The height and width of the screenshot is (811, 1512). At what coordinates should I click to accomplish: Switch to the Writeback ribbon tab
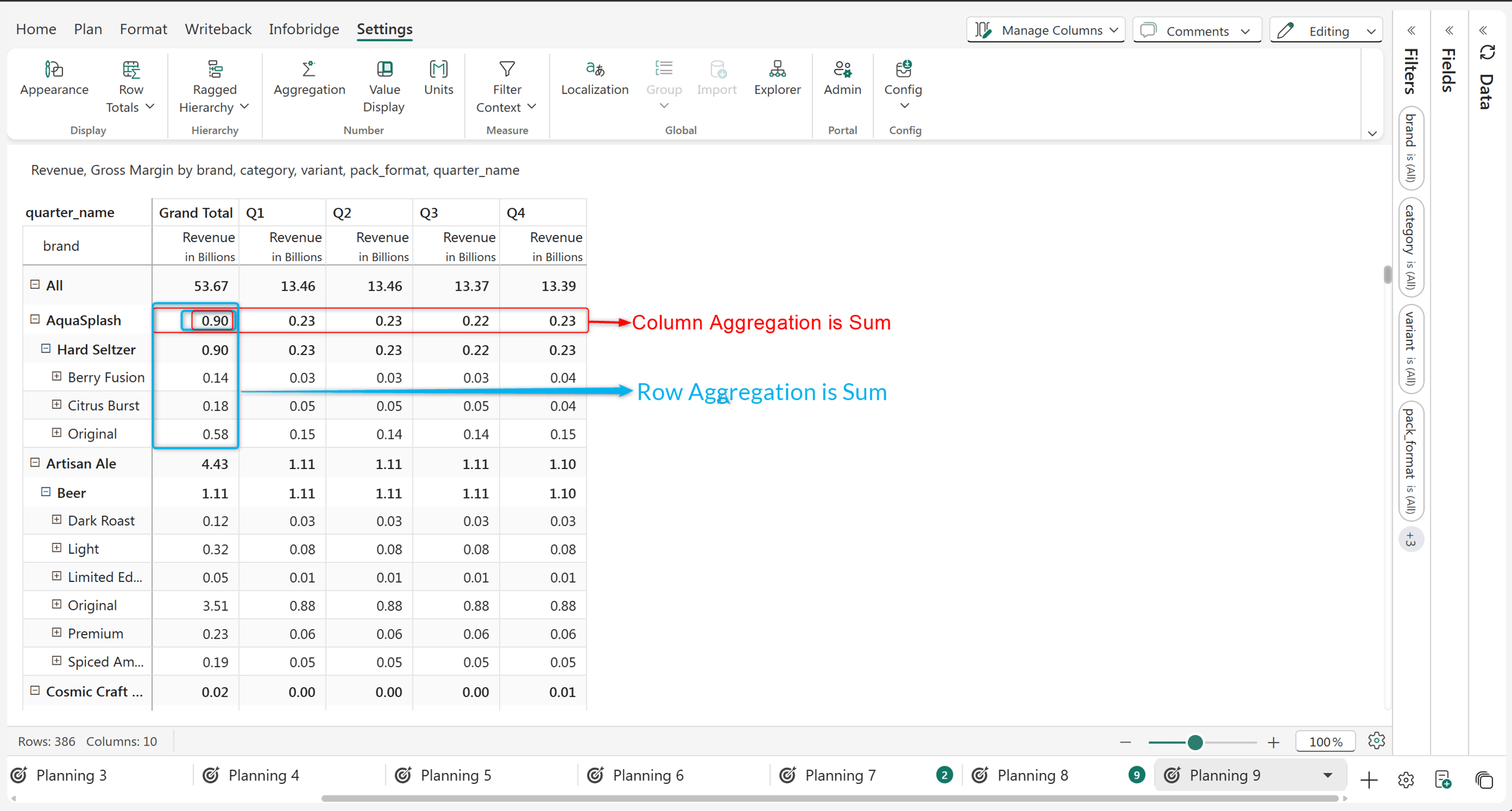tap(218, 29)
